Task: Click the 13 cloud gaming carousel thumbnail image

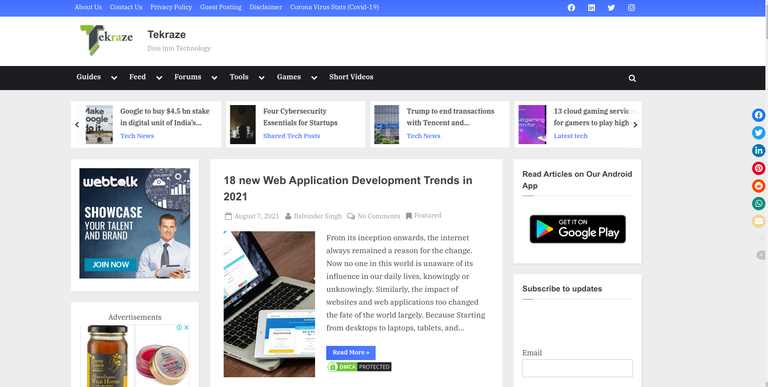Action: (x=532, y=124)
